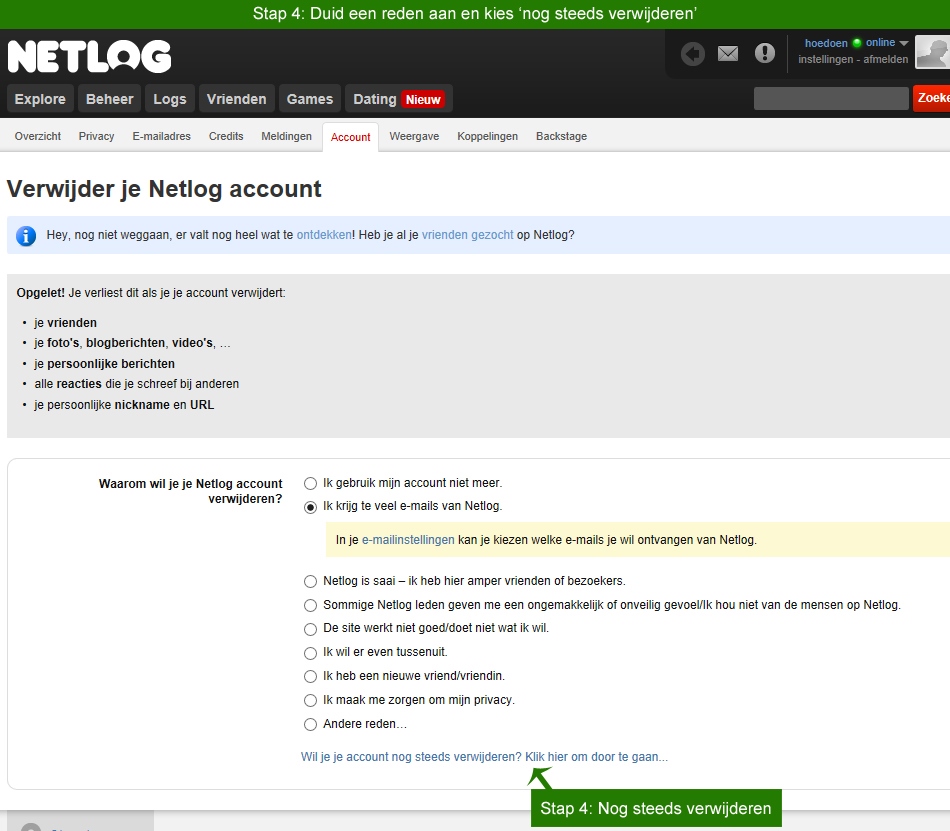950x831 pixels.
Task: Open the Games menu
Action: 310,99
